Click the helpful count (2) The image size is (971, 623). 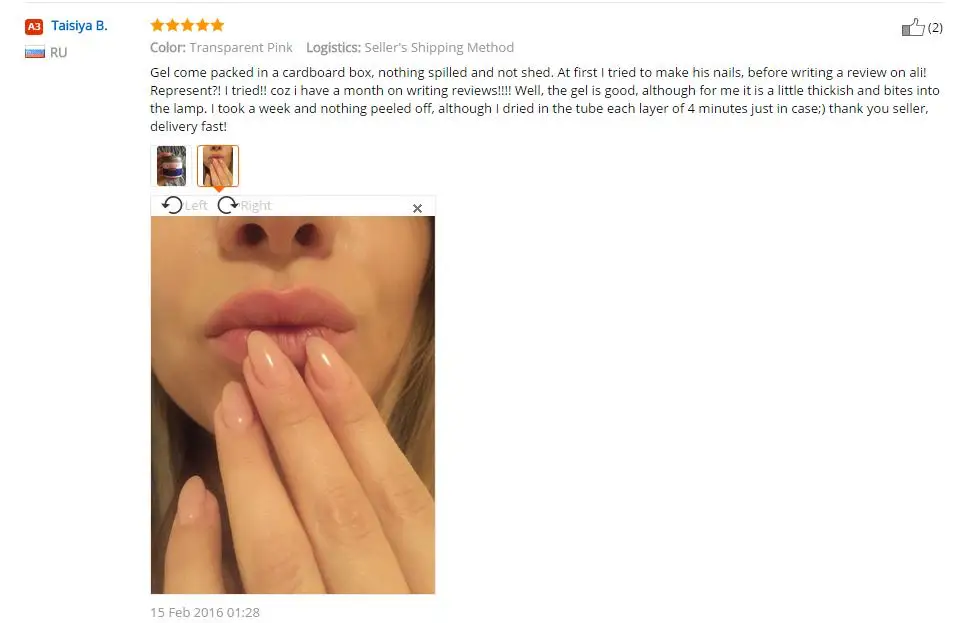pyautogui.click(x=935, y=28)
